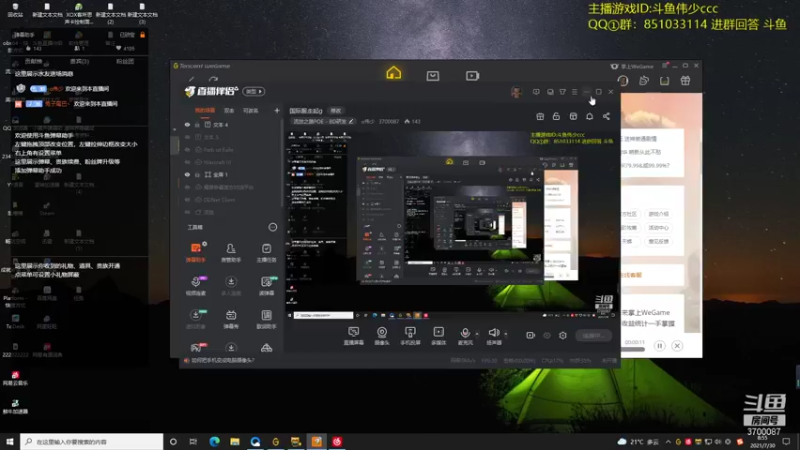Open the 房管助手 tool
This screenshot has width=800, height=450.
pos(231,252)
